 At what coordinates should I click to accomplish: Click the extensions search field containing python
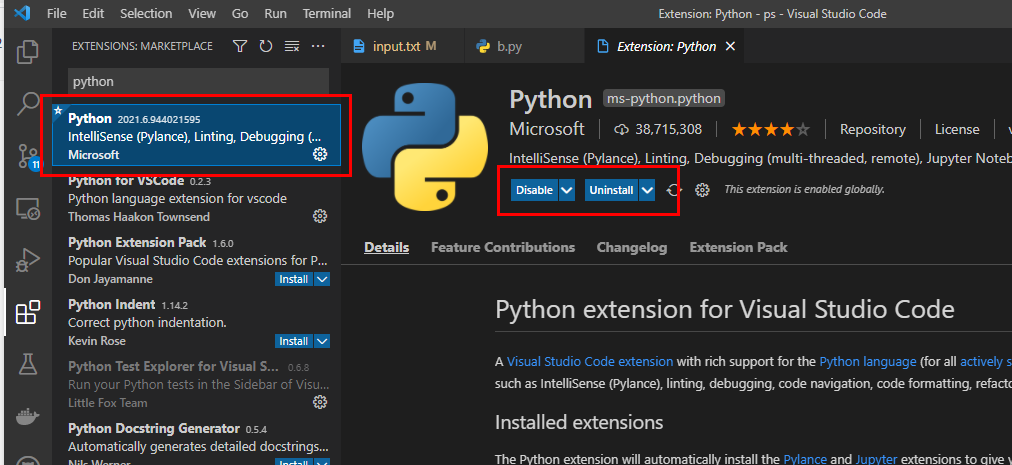pyautogui.click(x=198, y=82)
